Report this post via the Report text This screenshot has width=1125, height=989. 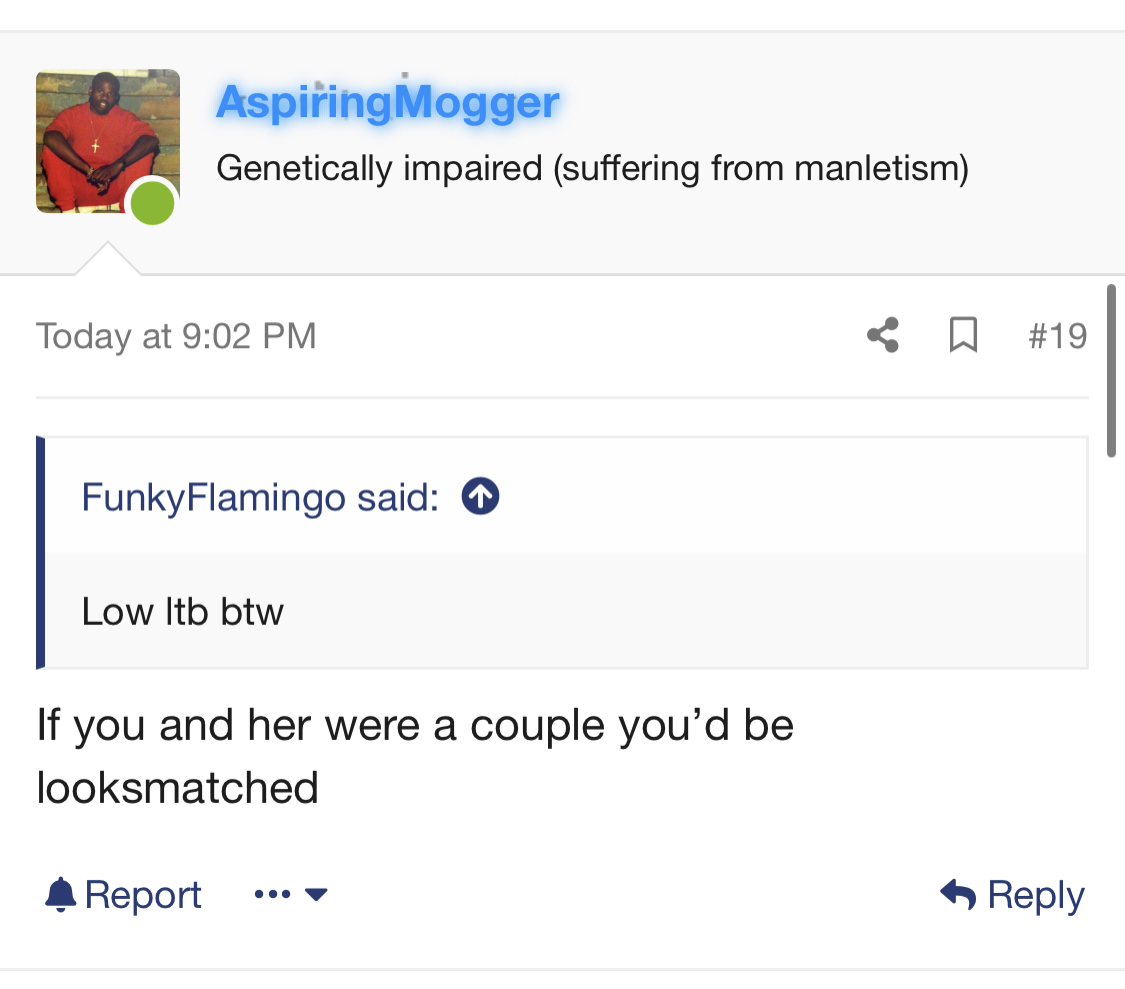(143, 895)
